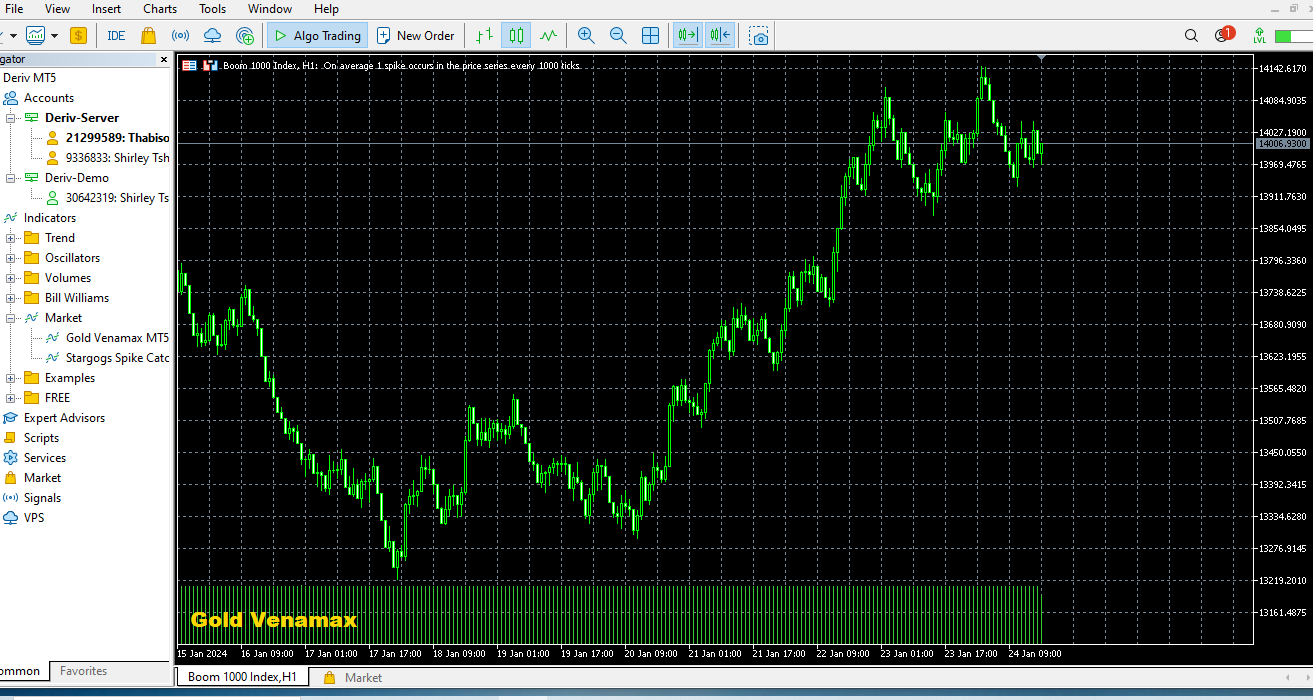
Task: Open the MetaEditor IDE button
Action: click(116, 35)
